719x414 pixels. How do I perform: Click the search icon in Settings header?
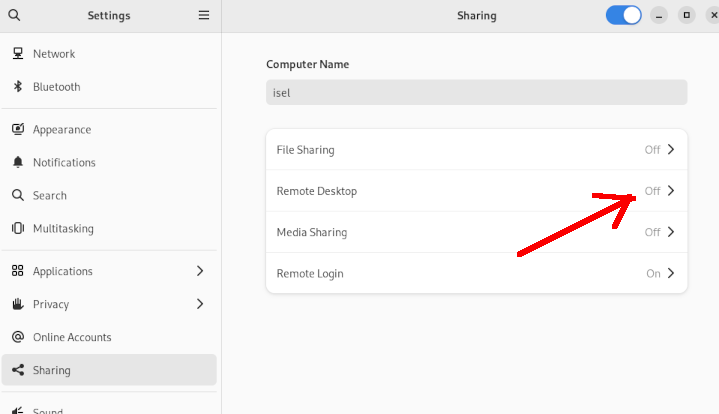(x=15, y=15)
